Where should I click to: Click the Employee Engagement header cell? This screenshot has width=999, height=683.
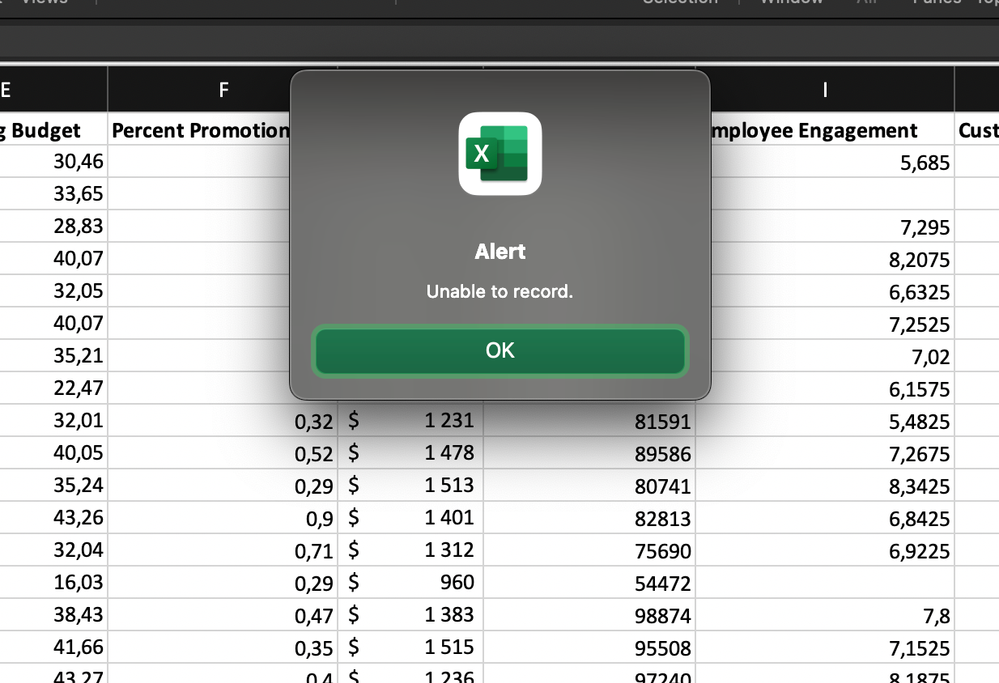tap(832, 130)
